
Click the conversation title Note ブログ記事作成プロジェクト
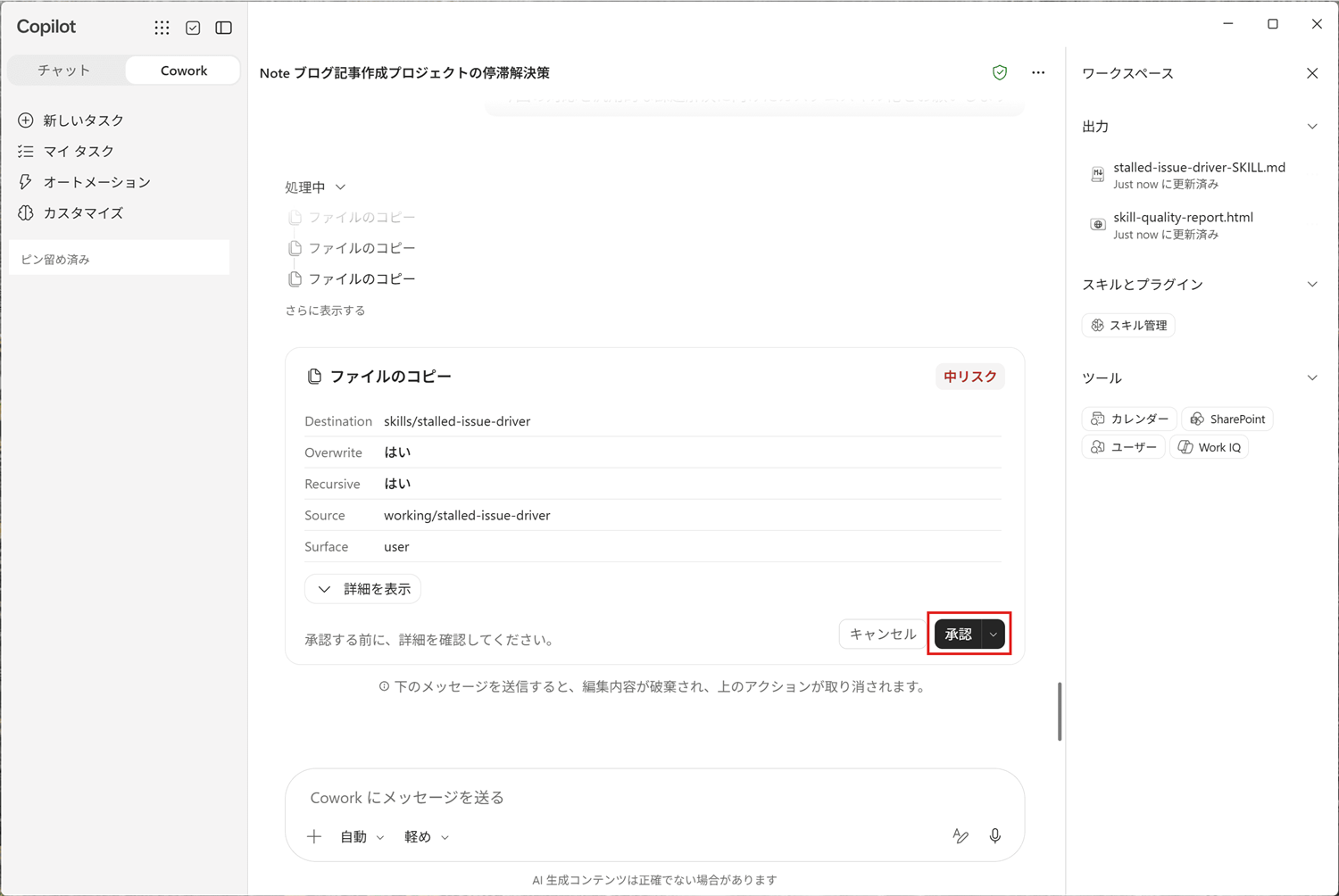404,73
